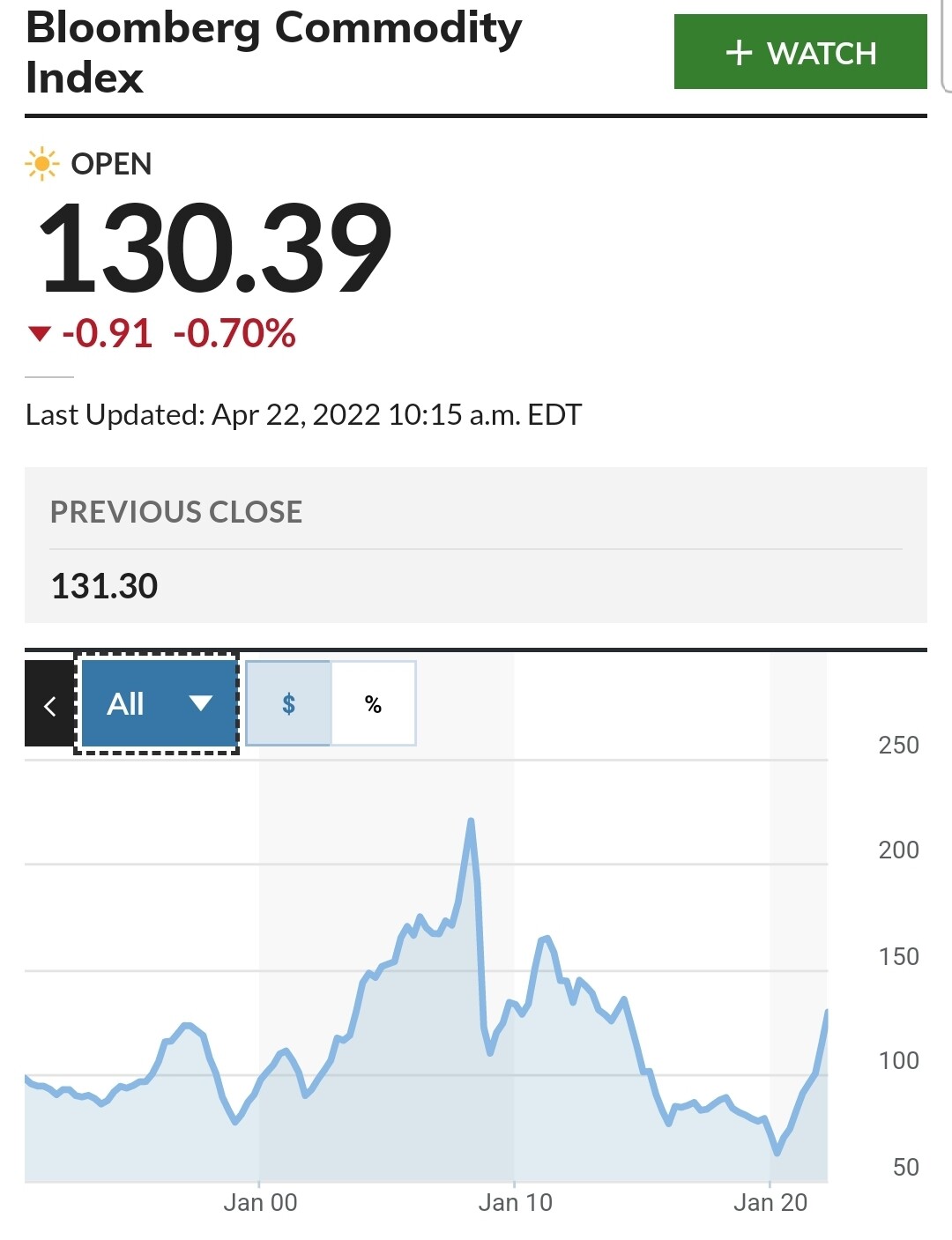952x1240 pixels.
Task: Click the chart's latest endpoint at right edge
Action: (x=826, y=1012)
